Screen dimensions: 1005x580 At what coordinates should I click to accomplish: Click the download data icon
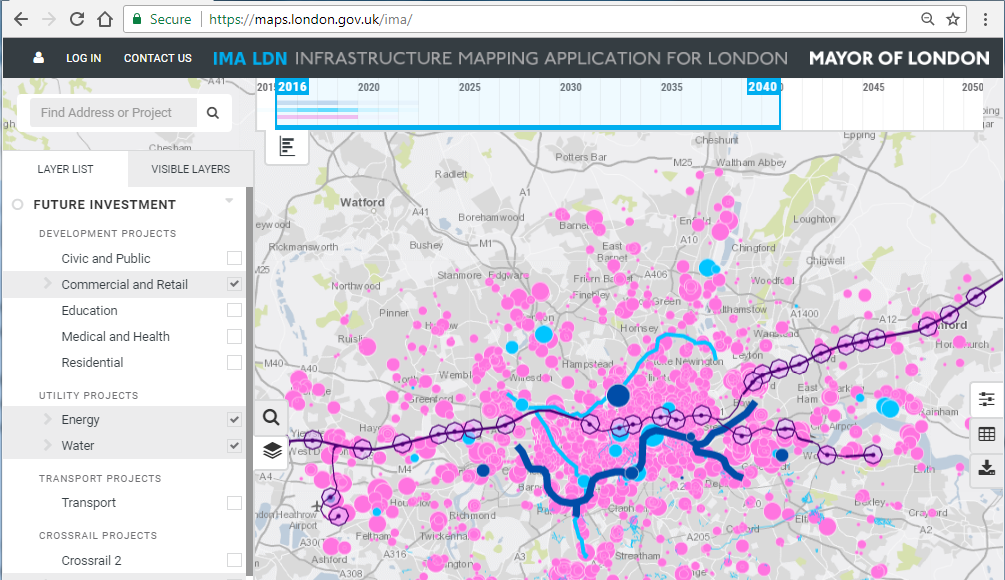pos(987,467)
